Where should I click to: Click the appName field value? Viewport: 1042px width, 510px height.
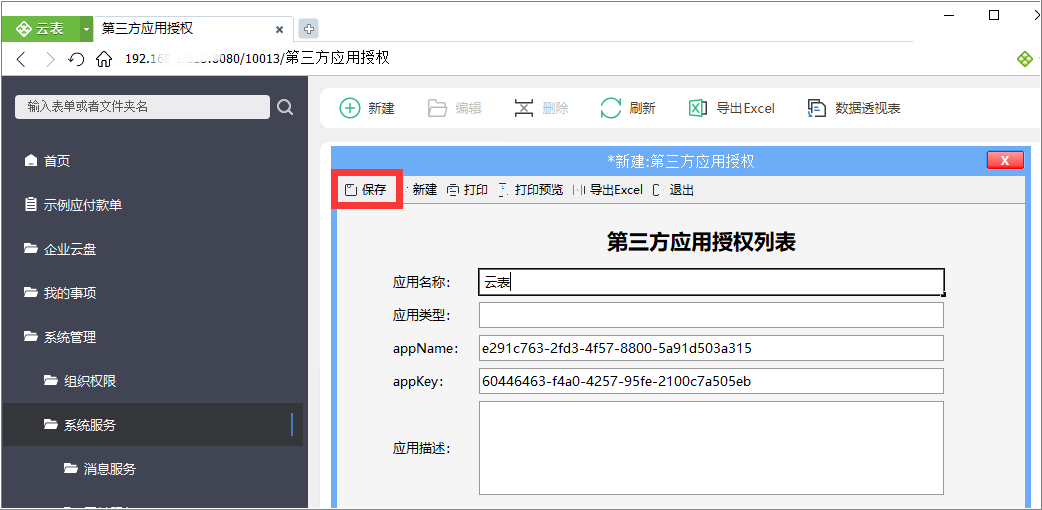711,348
